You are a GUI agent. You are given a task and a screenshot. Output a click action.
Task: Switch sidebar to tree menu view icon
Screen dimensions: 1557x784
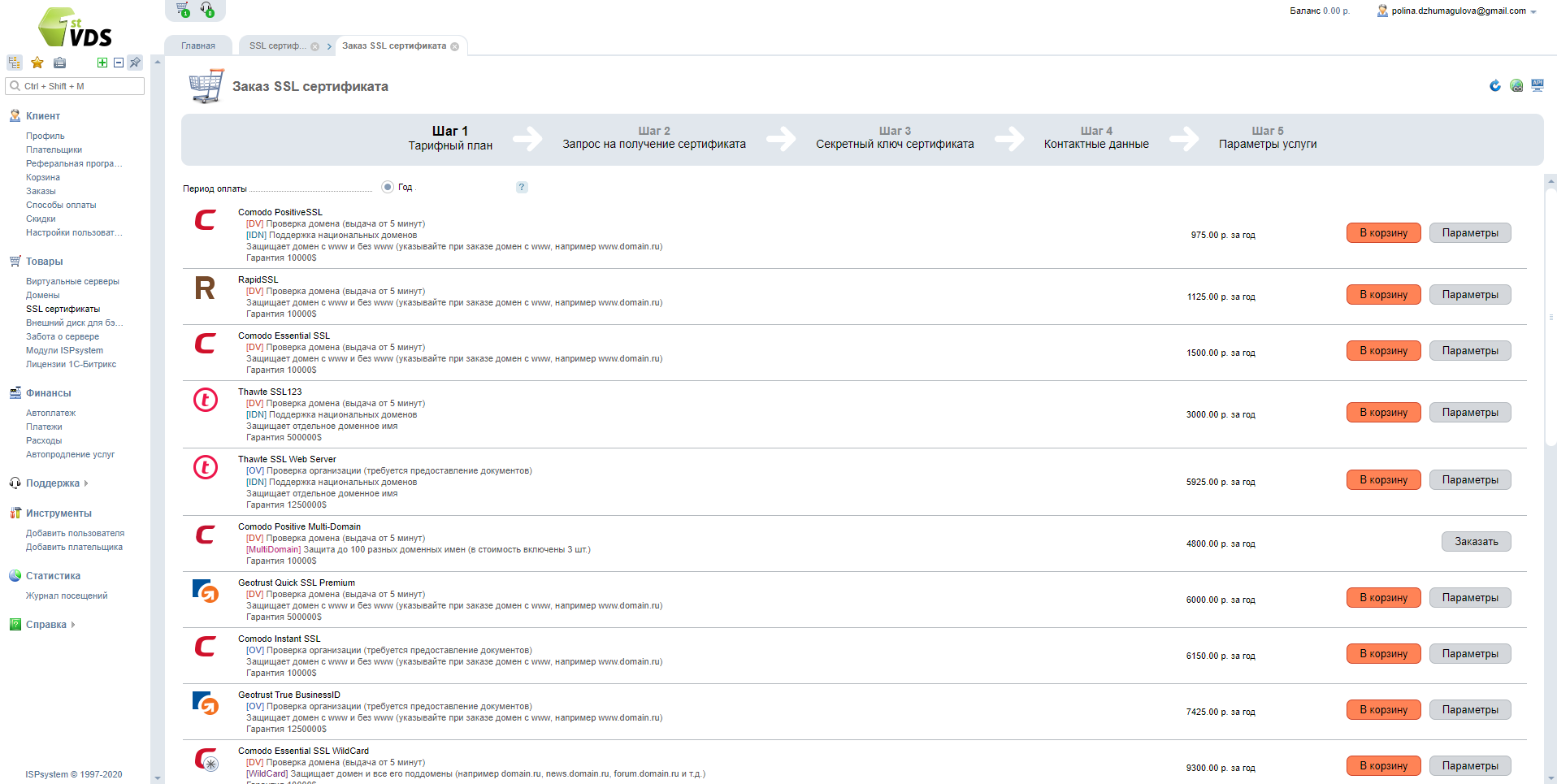[x=15, y=63]
